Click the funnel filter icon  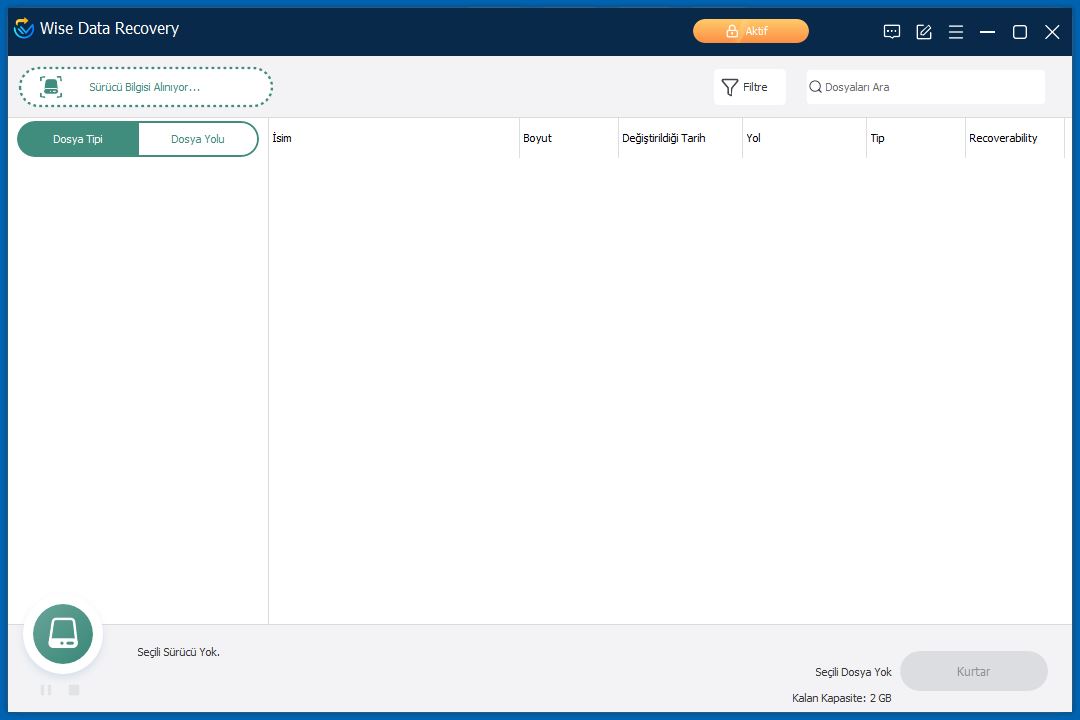coord(729,88)
